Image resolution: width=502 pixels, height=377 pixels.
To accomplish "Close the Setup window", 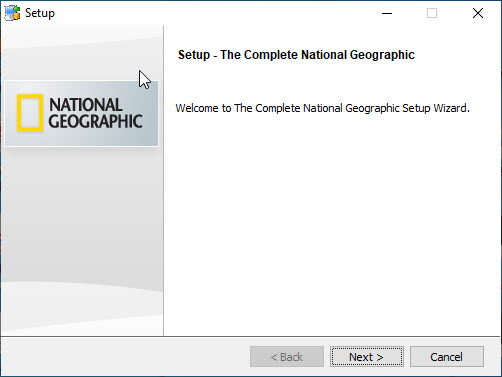I will [478, 13].
